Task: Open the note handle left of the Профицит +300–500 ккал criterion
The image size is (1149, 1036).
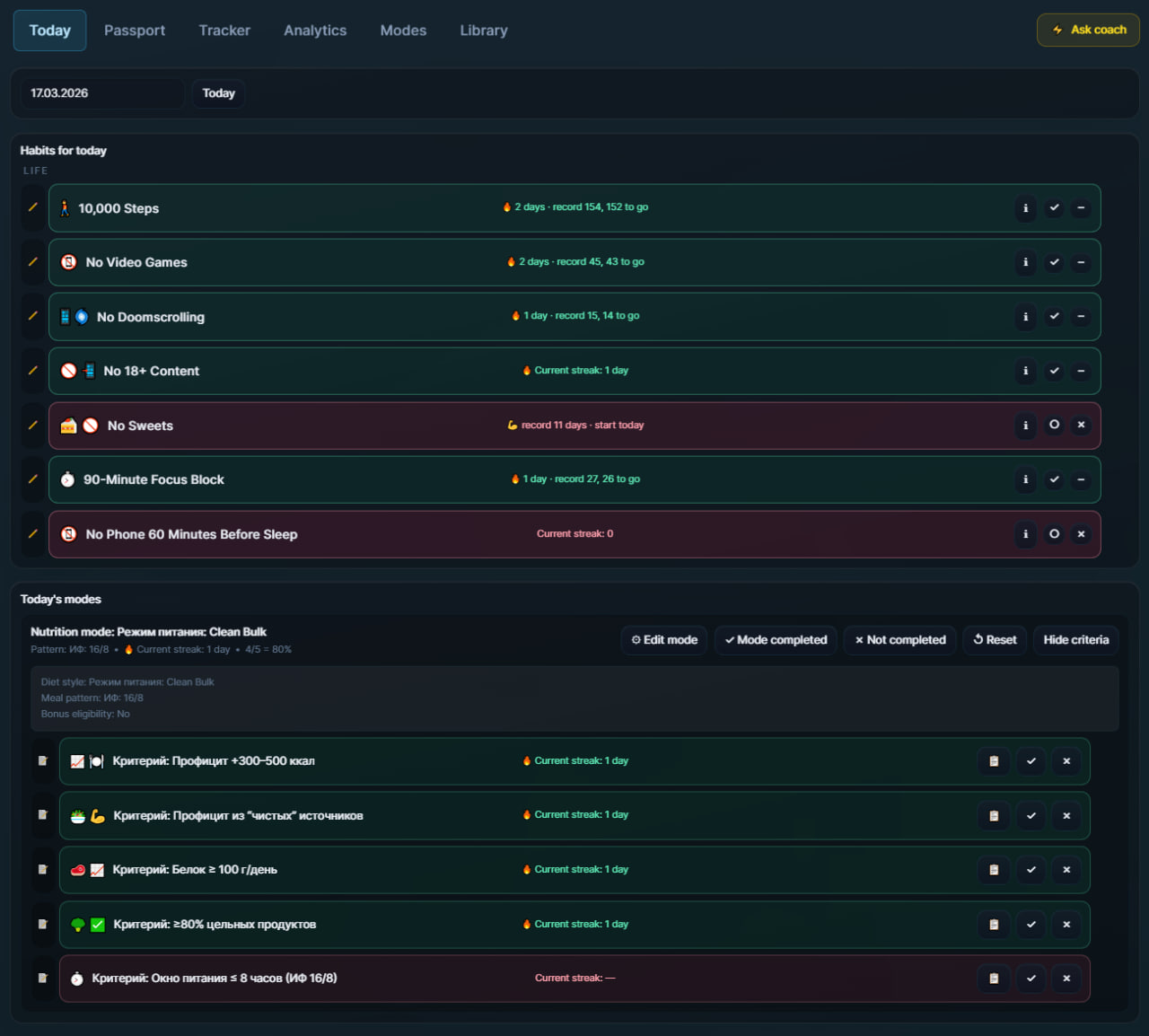Action: [42, 761]
